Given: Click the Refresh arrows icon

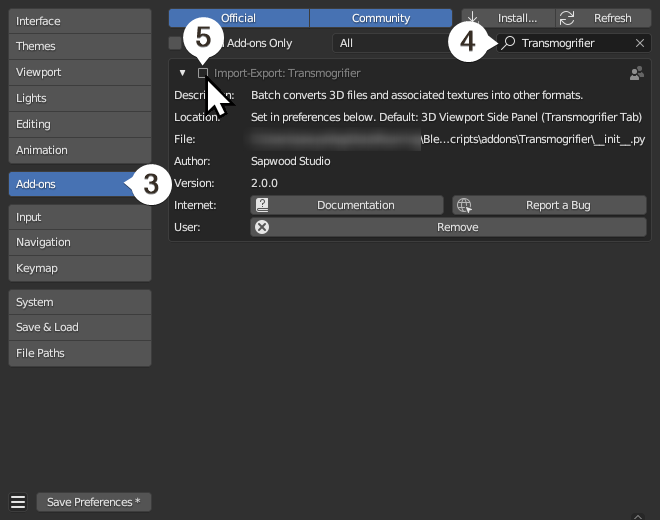Looking at the screenshot, I should pyautogui.click(x=567, y=18).
